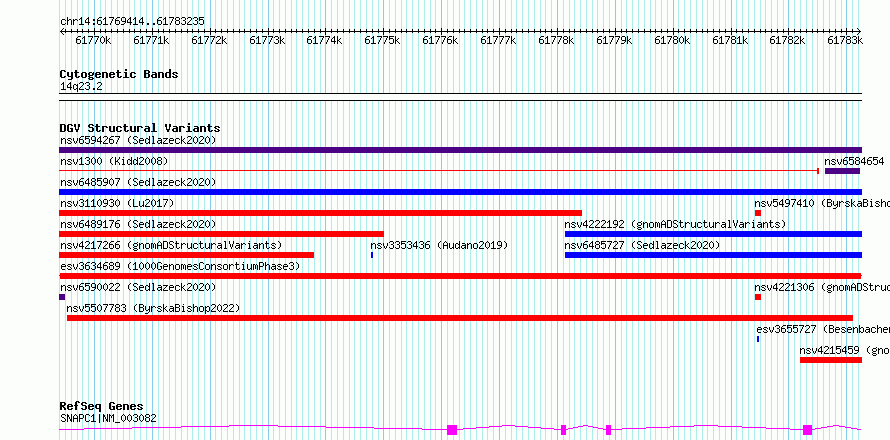Open nsv5507783 (ByrskaBishop2022) label

[153, 308]
